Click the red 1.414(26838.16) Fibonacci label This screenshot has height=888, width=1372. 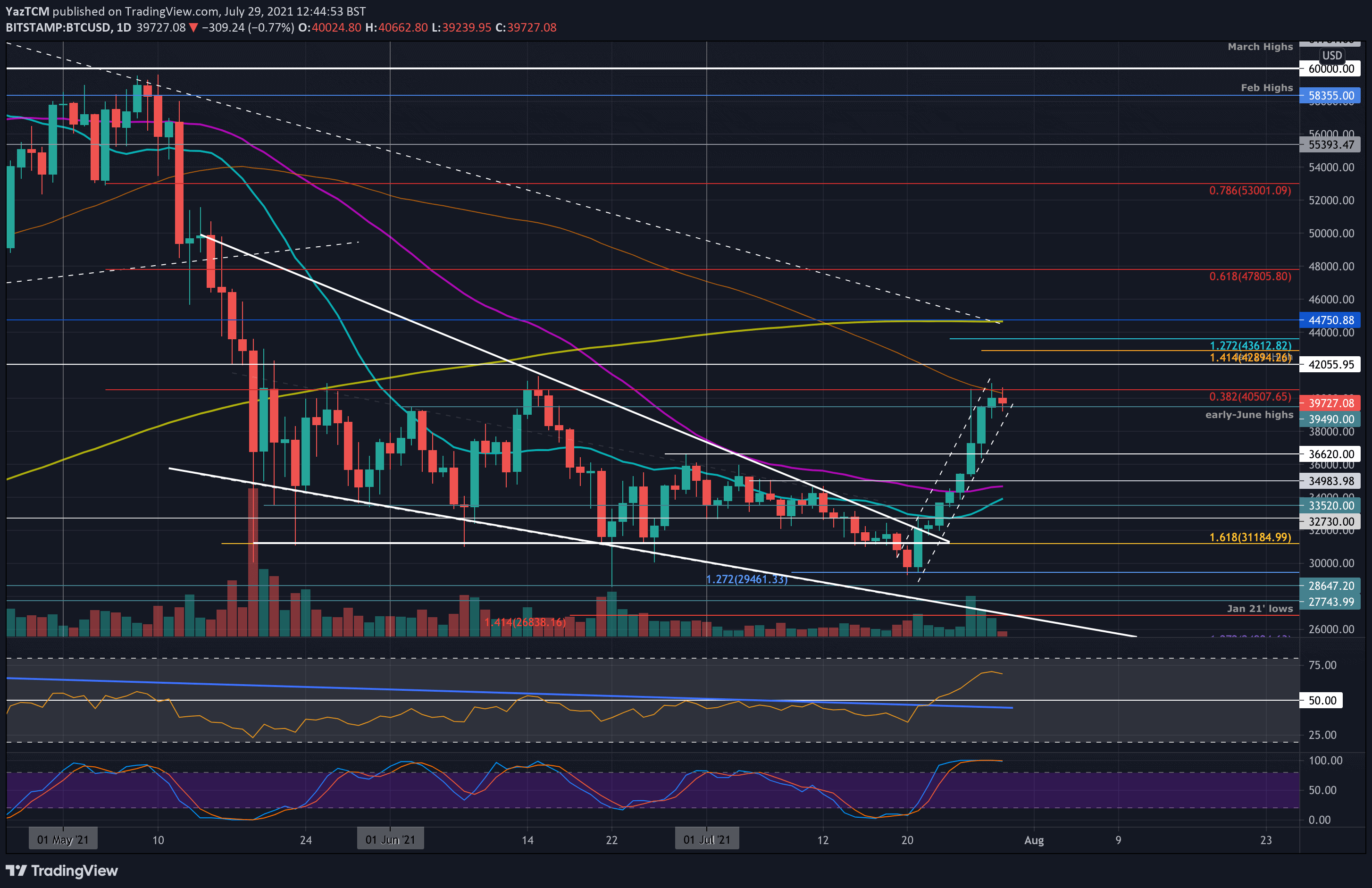(x=525, y=622)
